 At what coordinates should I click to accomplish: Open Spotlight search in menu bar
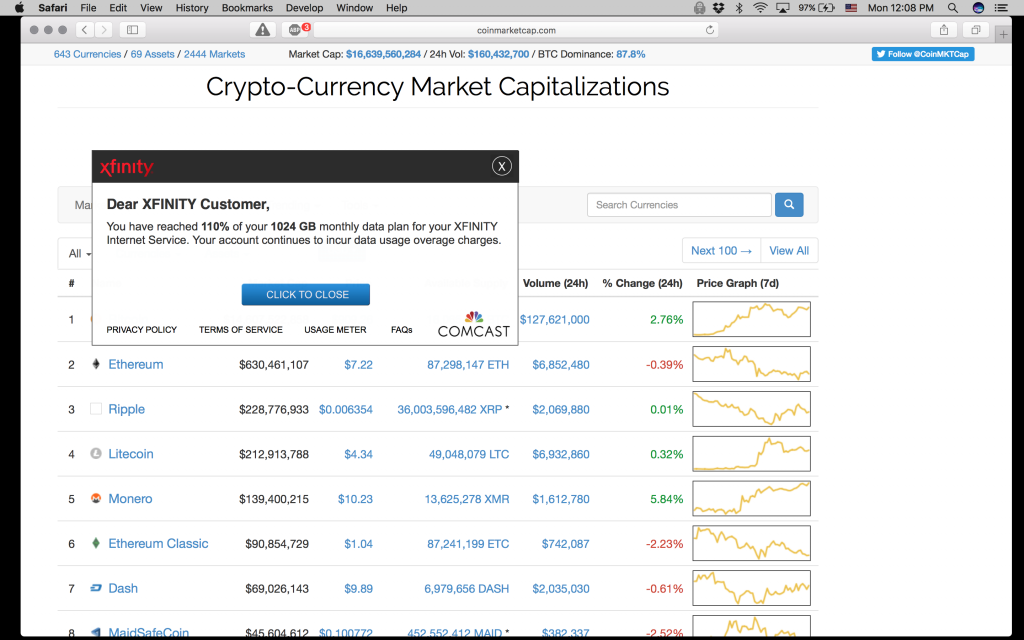point(953,8)
